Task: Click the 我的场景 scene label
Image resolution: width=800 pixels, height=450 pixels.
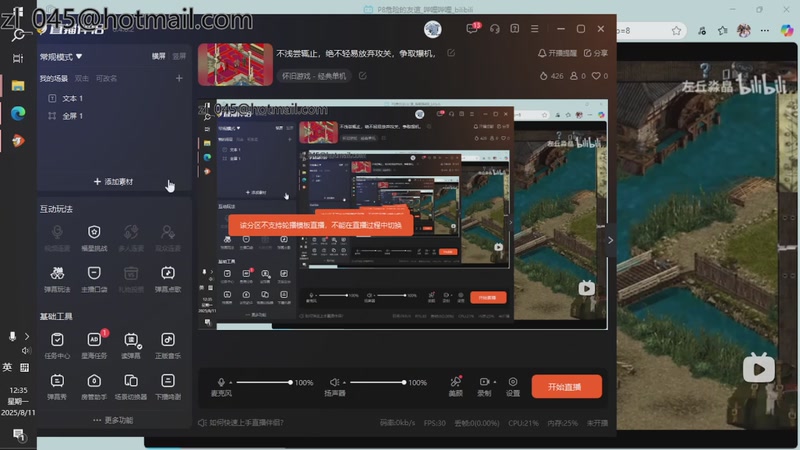Action: pyautogui.click(x=54, y=79)
